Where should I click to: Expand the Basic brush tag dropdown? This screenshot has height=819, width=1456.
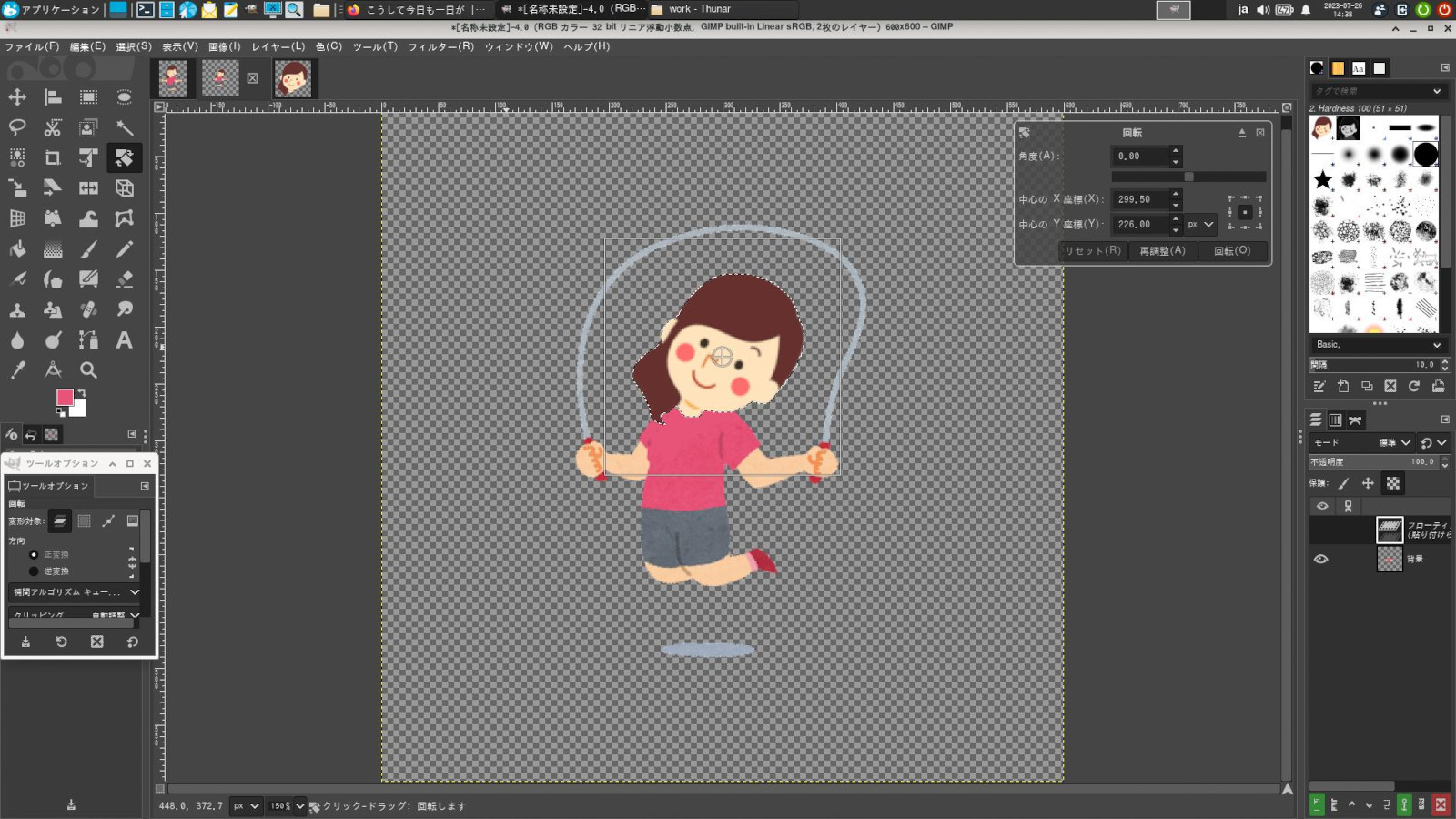1378,345
